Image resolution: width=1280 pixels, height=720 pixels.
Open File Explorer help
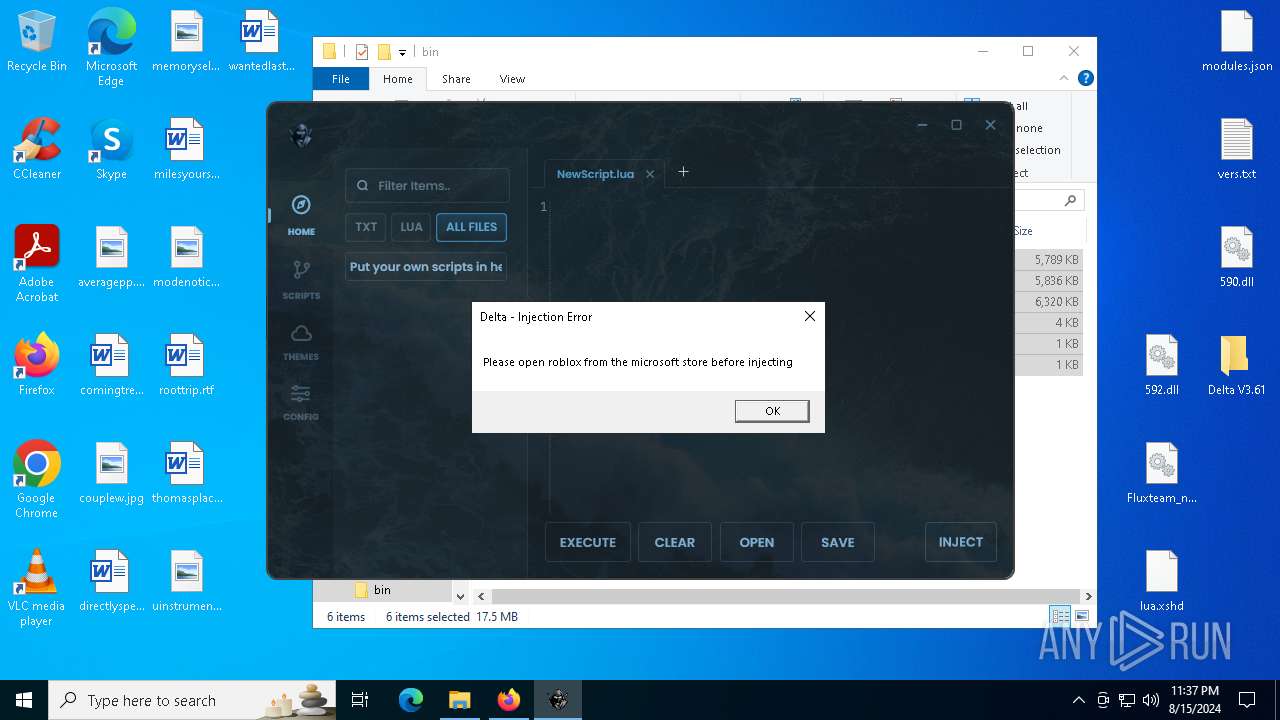[1085, 78]
